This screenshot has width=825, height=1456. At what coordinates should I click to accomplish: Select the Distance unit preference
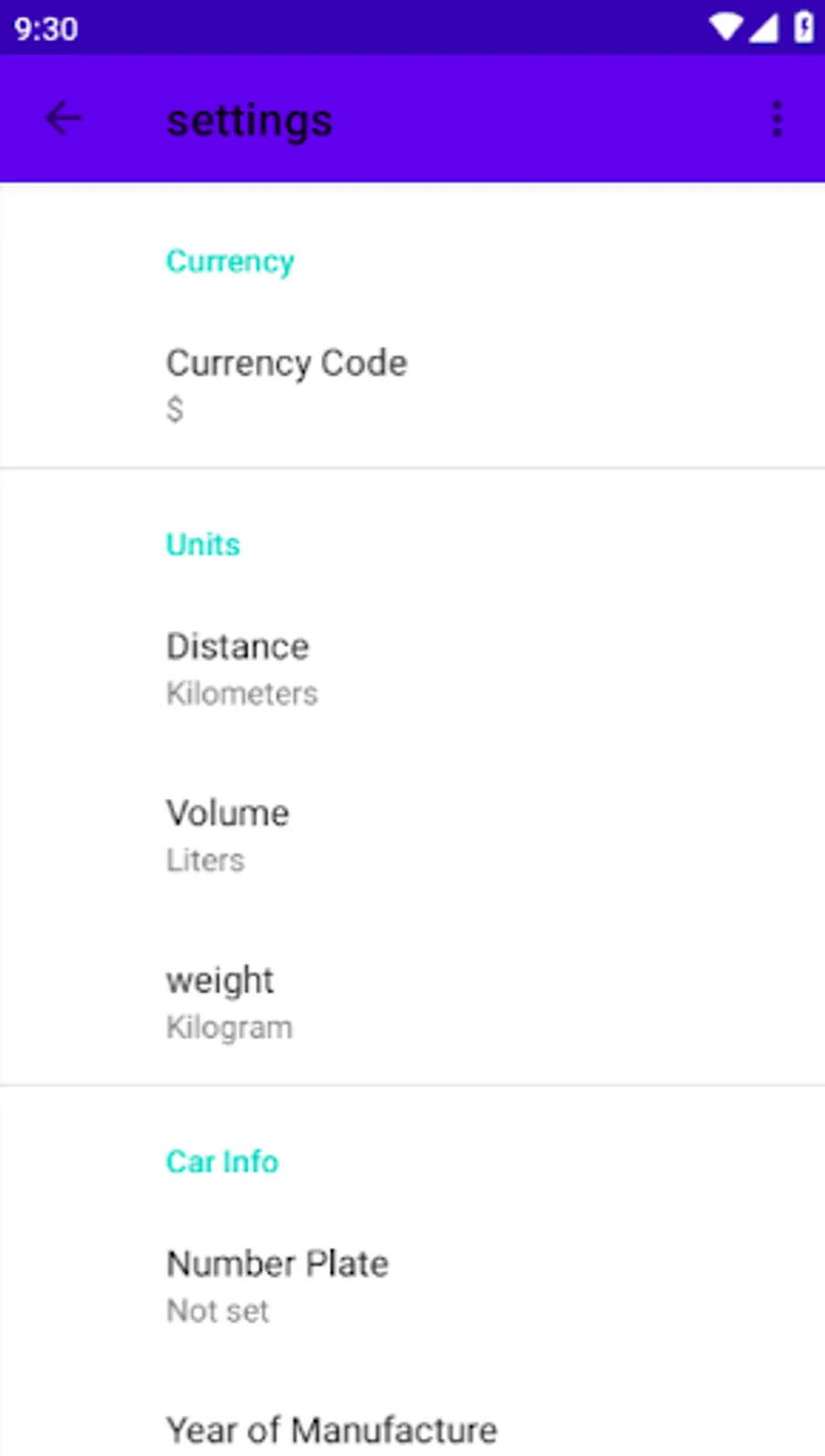237,647
